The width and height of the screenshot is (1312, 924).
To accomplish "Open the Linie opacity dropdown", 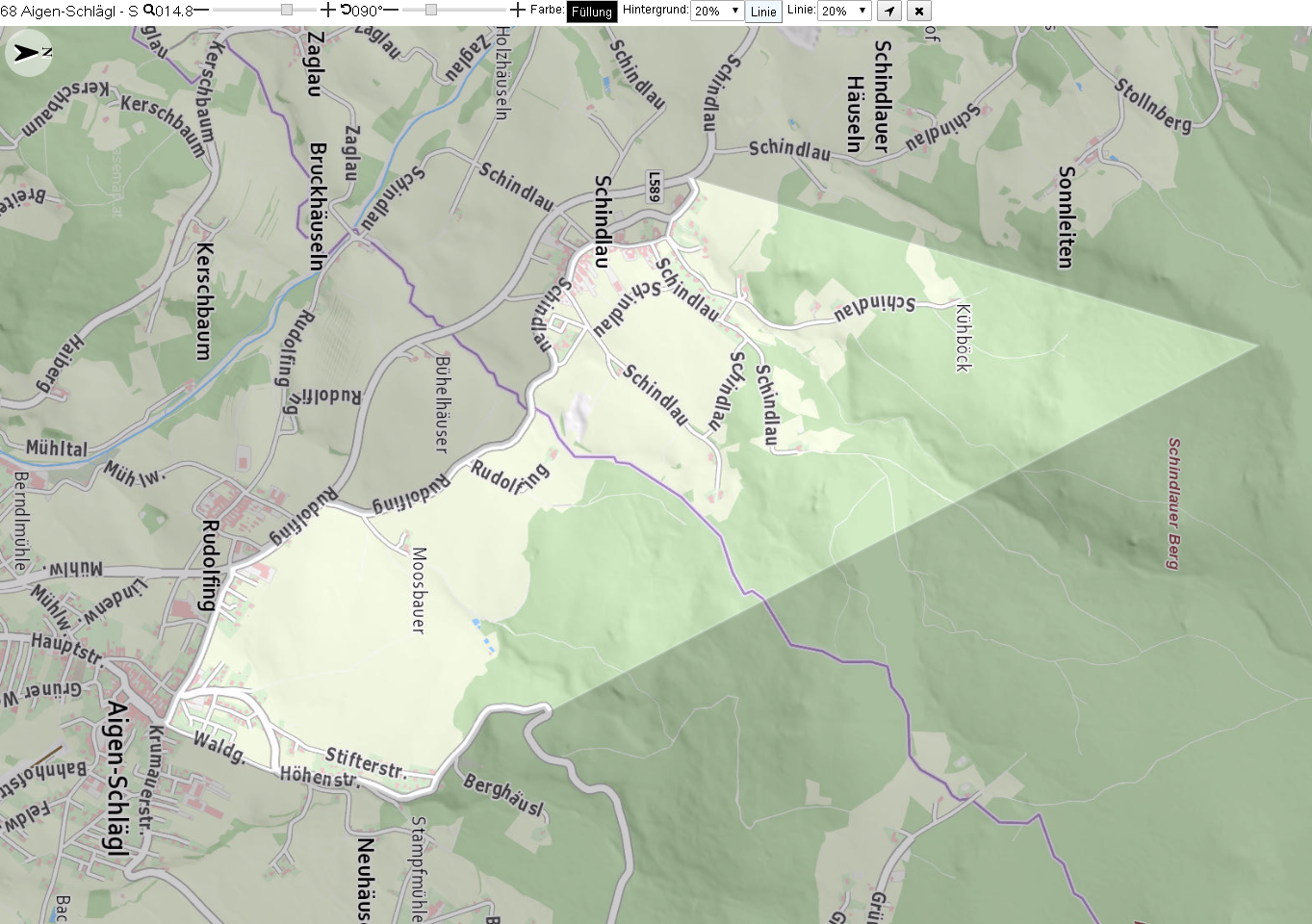I will [x=844, y=11].
